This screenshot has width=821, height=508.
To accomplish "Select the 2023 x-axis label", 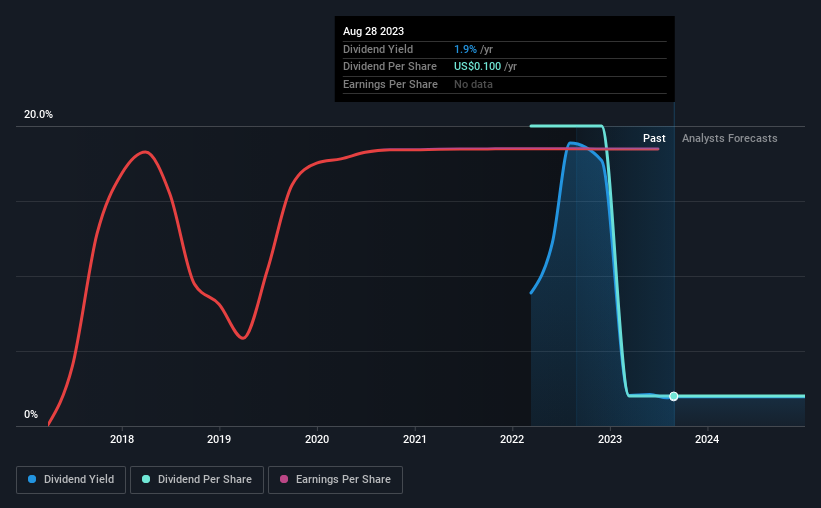I will 610,439.
